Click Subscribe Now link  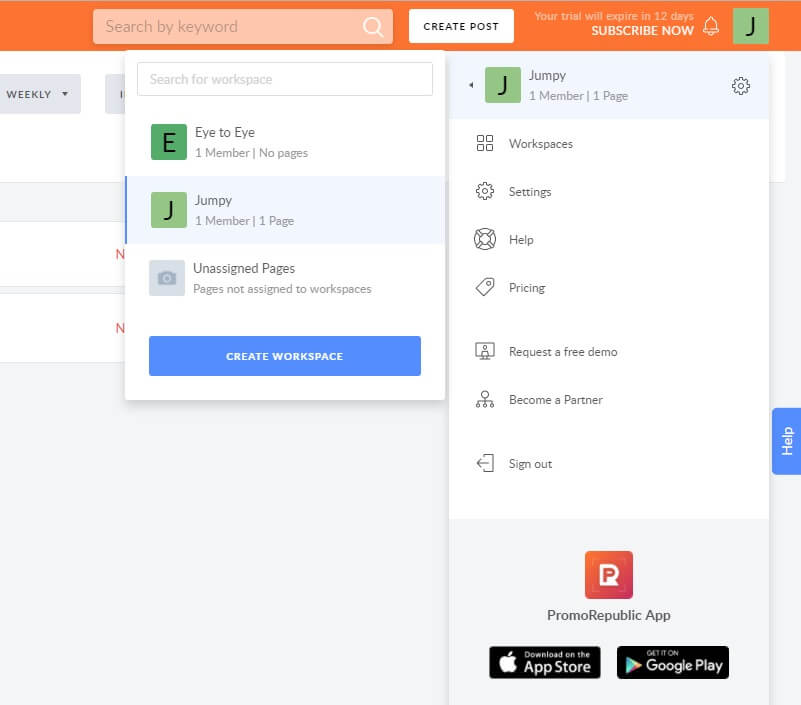(641, 31)
